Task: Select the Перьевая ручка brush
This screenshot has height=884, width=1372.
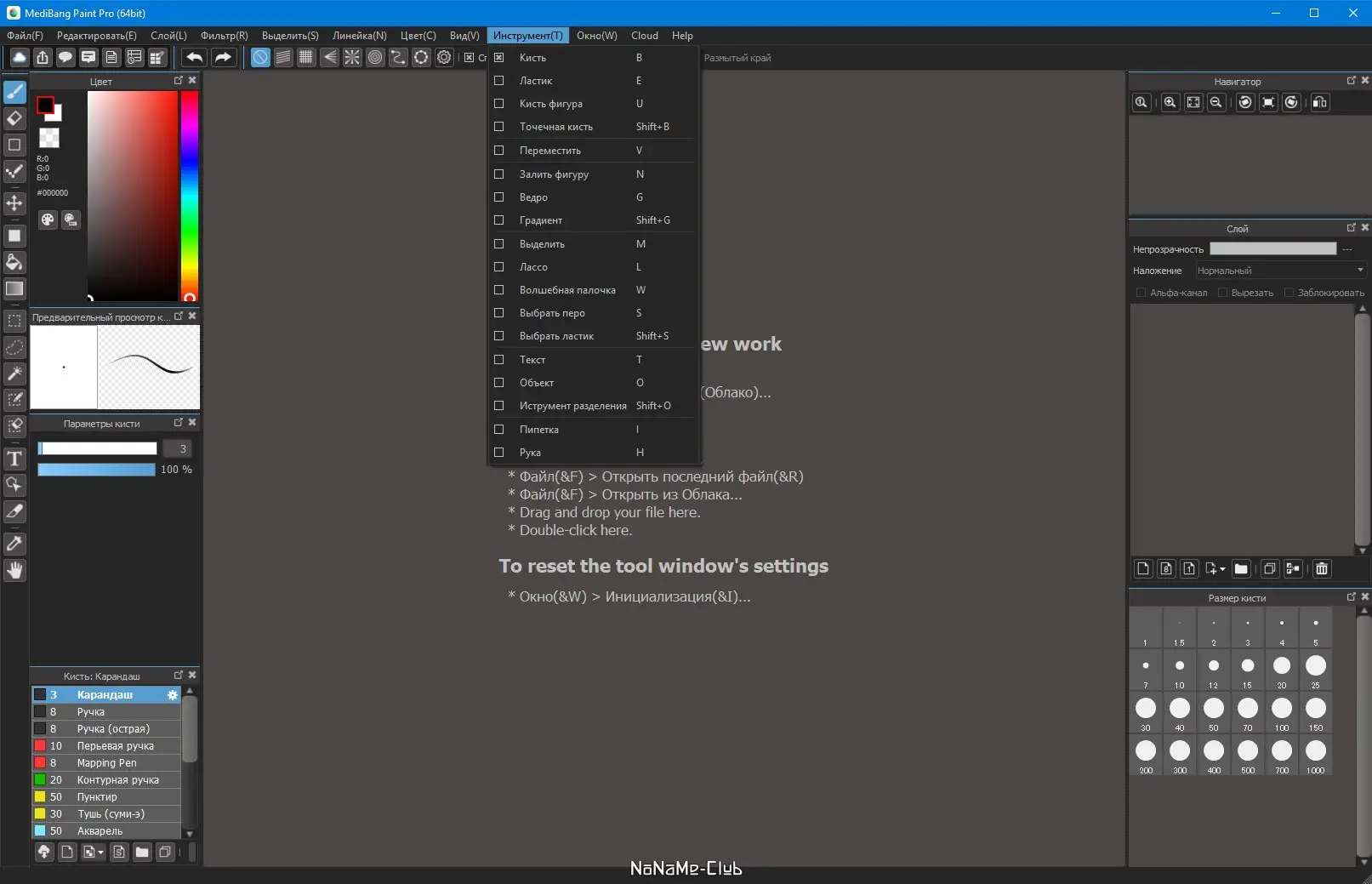Action: [106, 746]
